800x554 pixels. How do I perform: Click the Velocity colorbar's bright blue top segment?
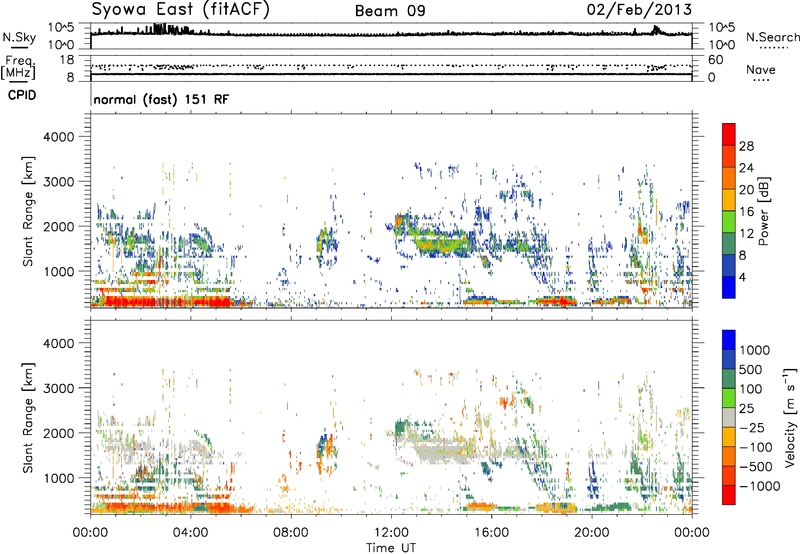pos(729,340)
